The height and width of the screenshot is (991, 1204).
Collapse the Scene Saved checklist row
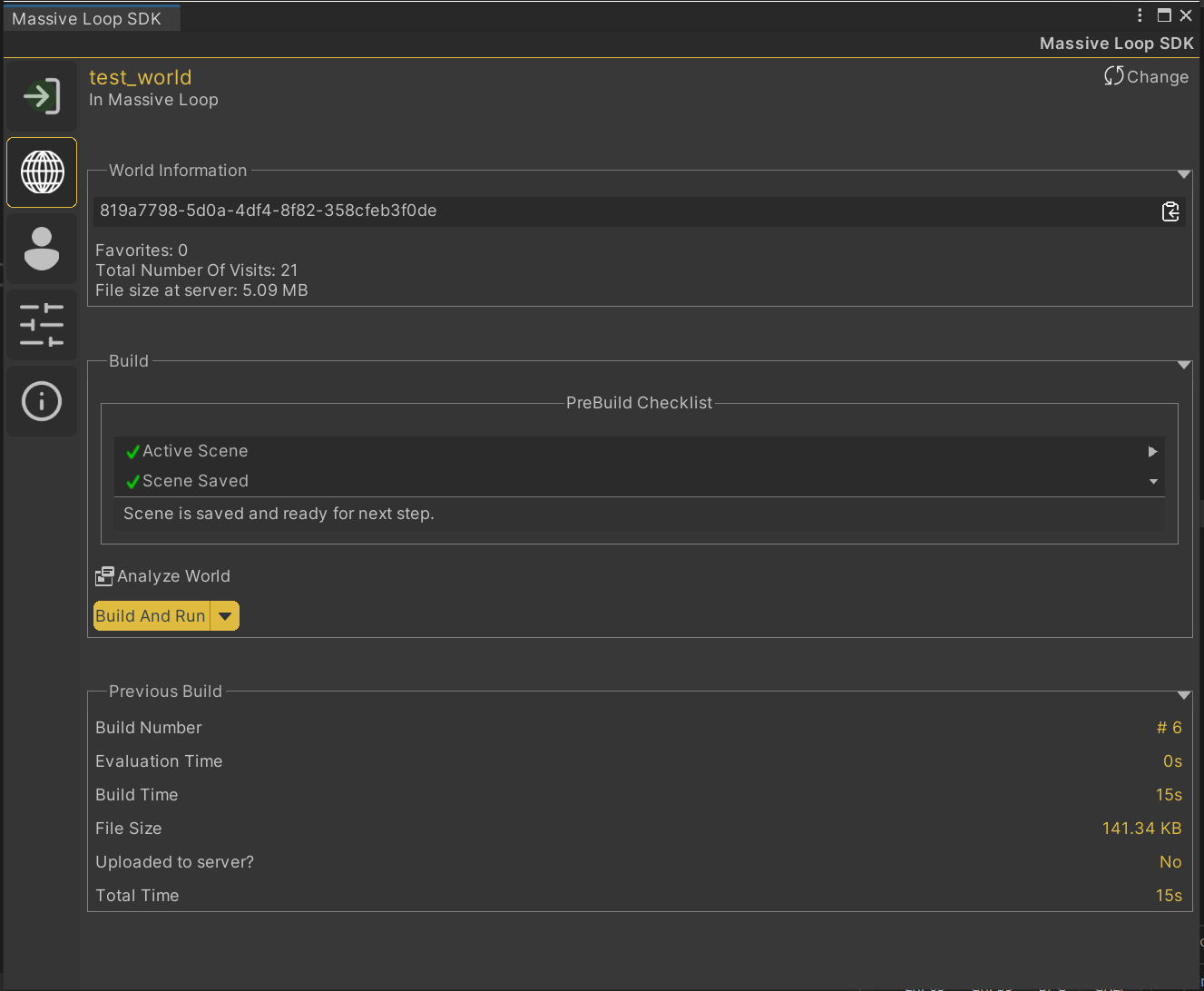click(1153, 482)
